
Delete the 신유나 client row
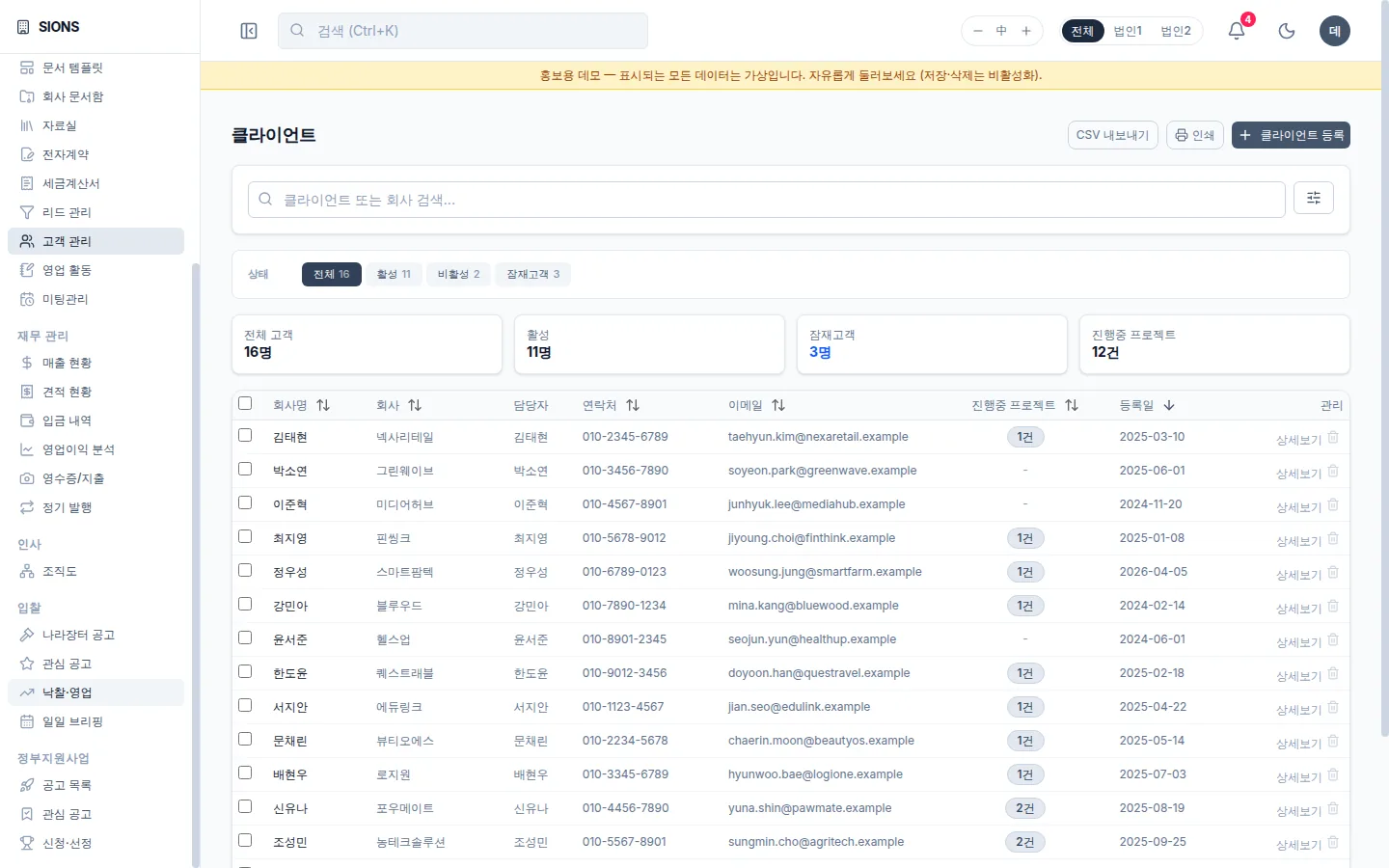tap(1333, 808)
